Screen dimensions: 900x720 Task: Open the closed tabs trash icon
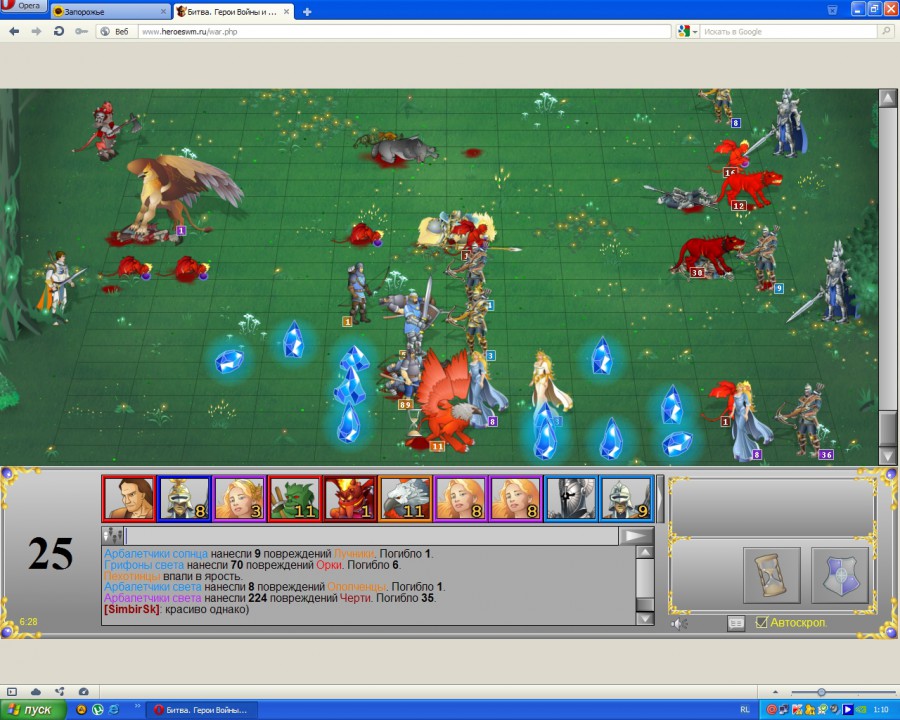click(x=832, y=10)
